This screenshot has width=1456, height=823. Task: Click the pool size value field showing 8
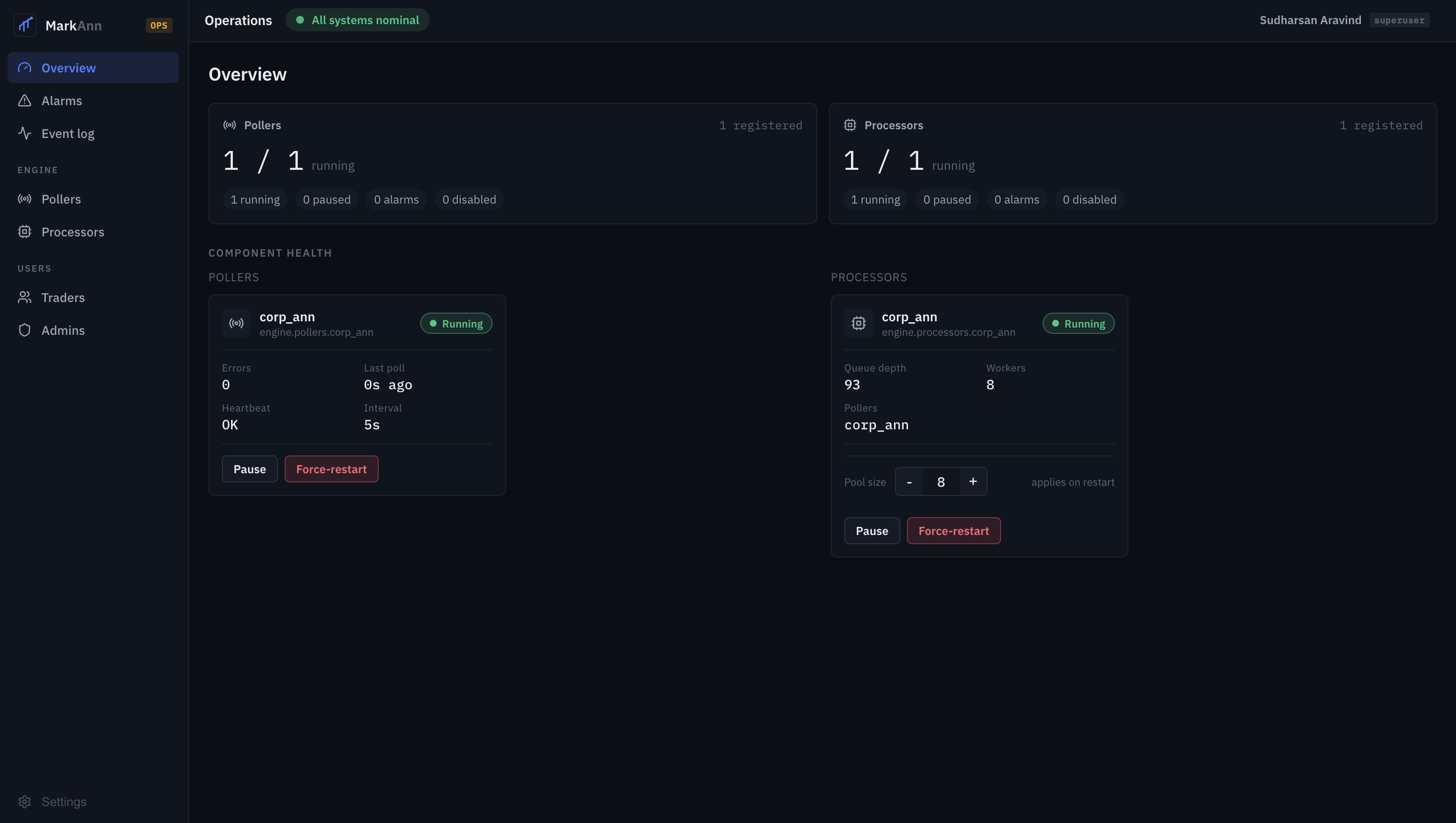(x=941, y=481)
